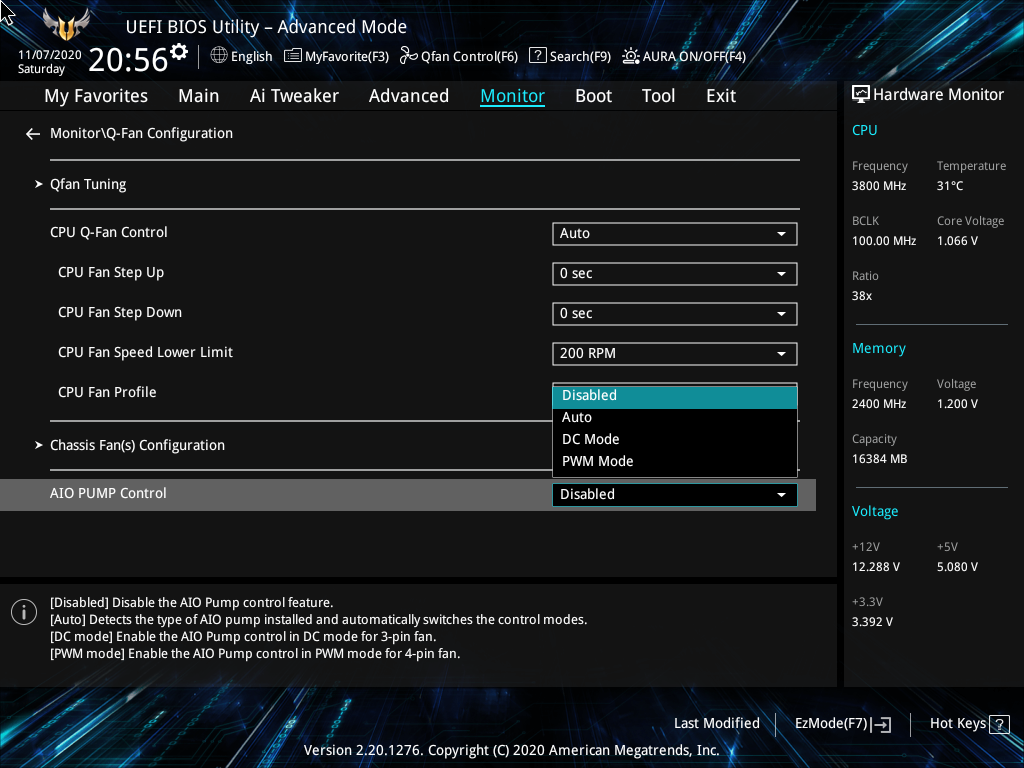Switch to Main tab
This screenshot has height=768, width=1024.
point(199,96)
